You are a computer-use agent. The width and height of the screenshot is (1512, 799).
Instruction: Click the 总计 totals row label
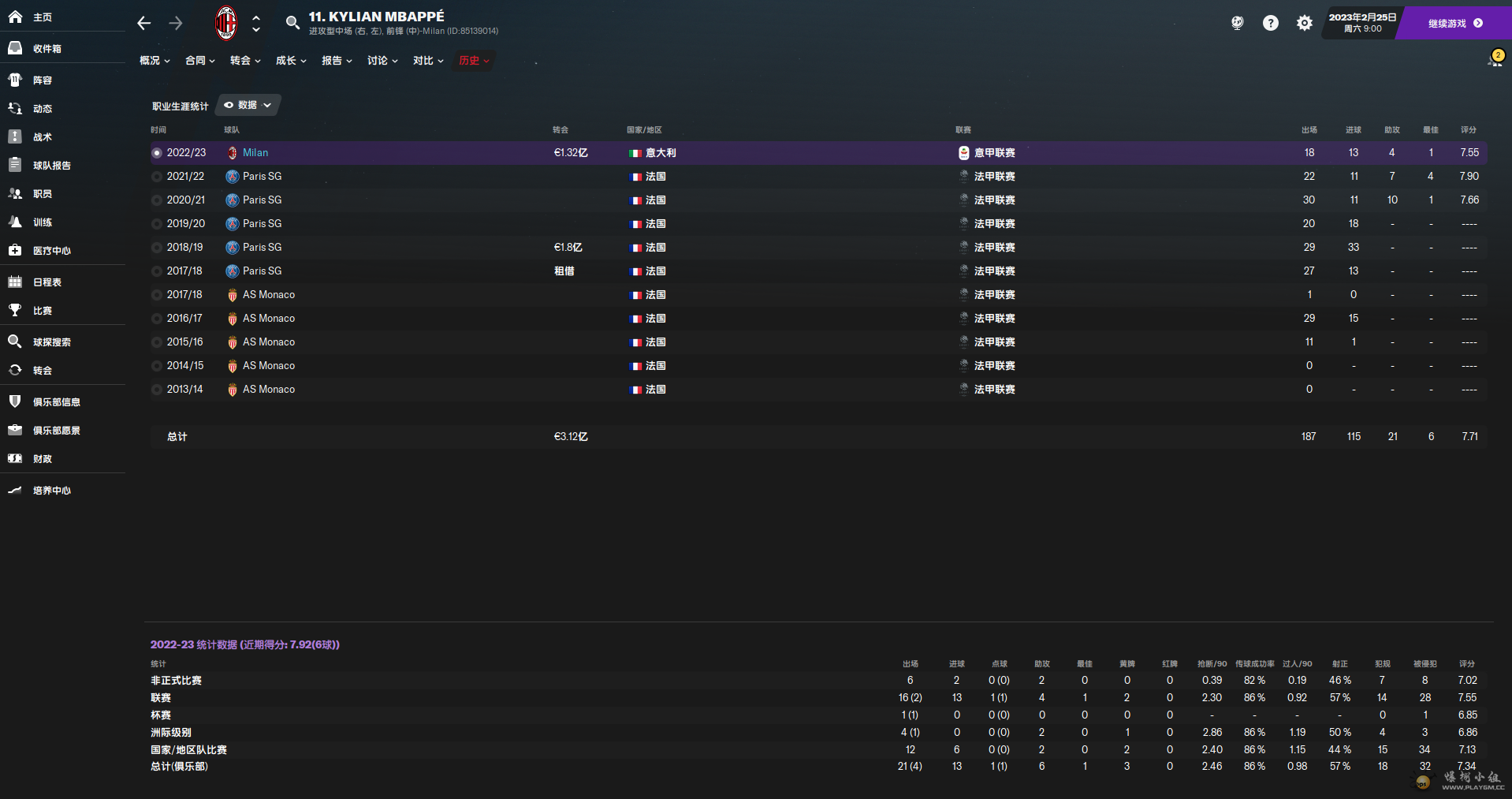tap(177, 437)
